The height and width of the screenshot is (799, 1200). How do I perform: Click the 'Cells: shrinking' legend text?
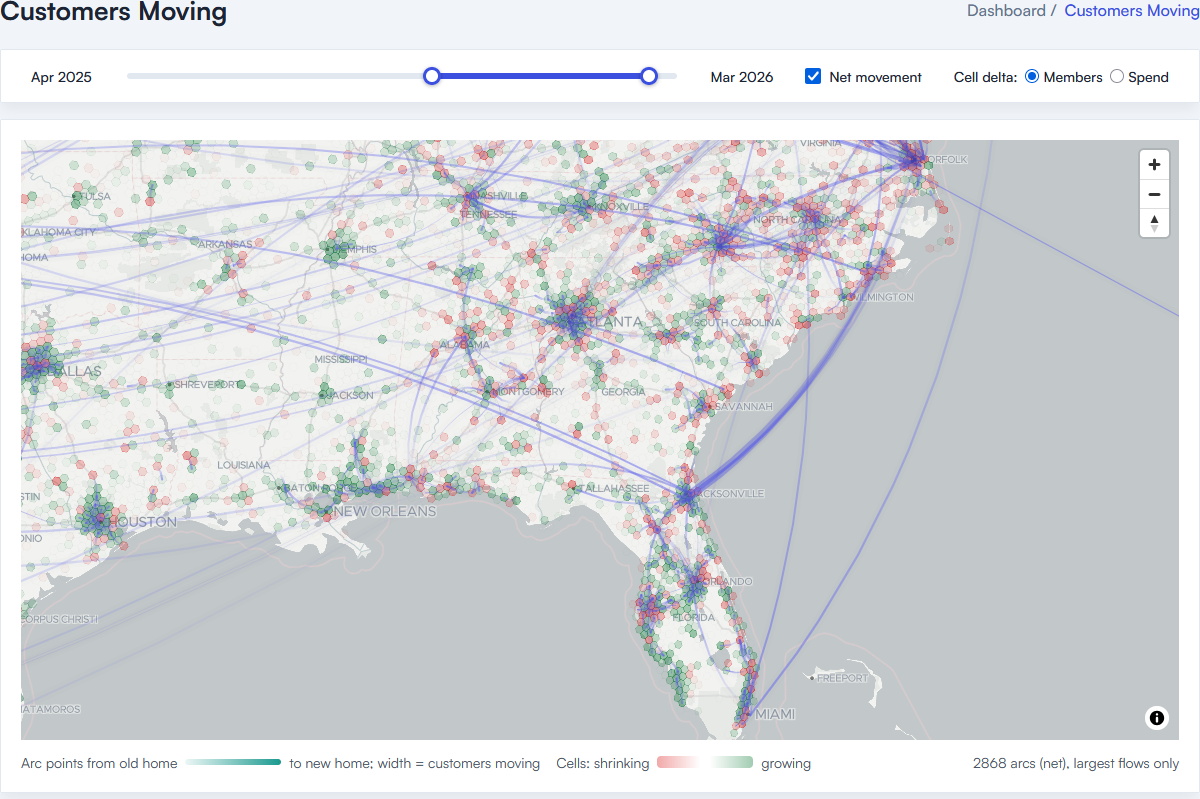(603, 763)
